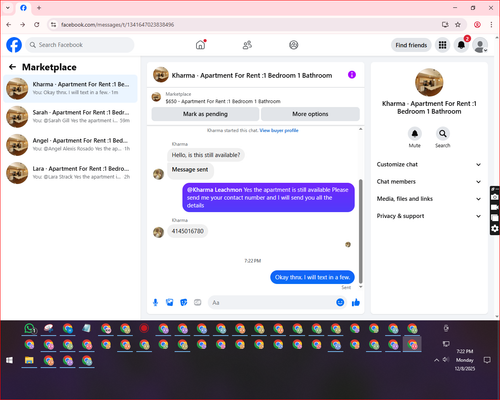
Task: Open the Groups icon in top navigation
Action: pos(294,45)
